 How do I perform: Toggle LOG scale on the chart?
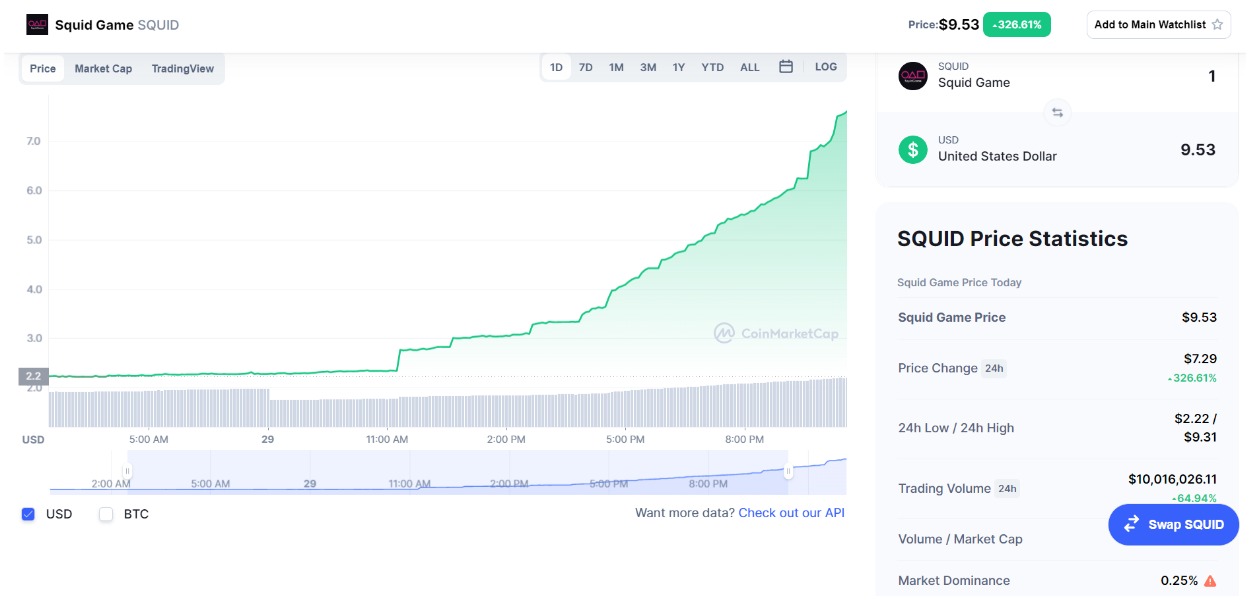coord(826,67)
